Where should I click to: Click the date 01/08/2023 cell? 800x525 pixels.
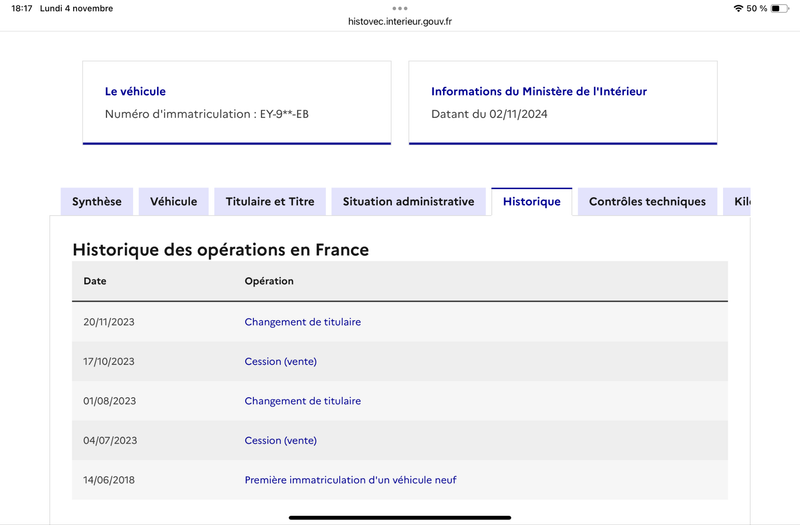pyautogui.click(x=110, y=401)
